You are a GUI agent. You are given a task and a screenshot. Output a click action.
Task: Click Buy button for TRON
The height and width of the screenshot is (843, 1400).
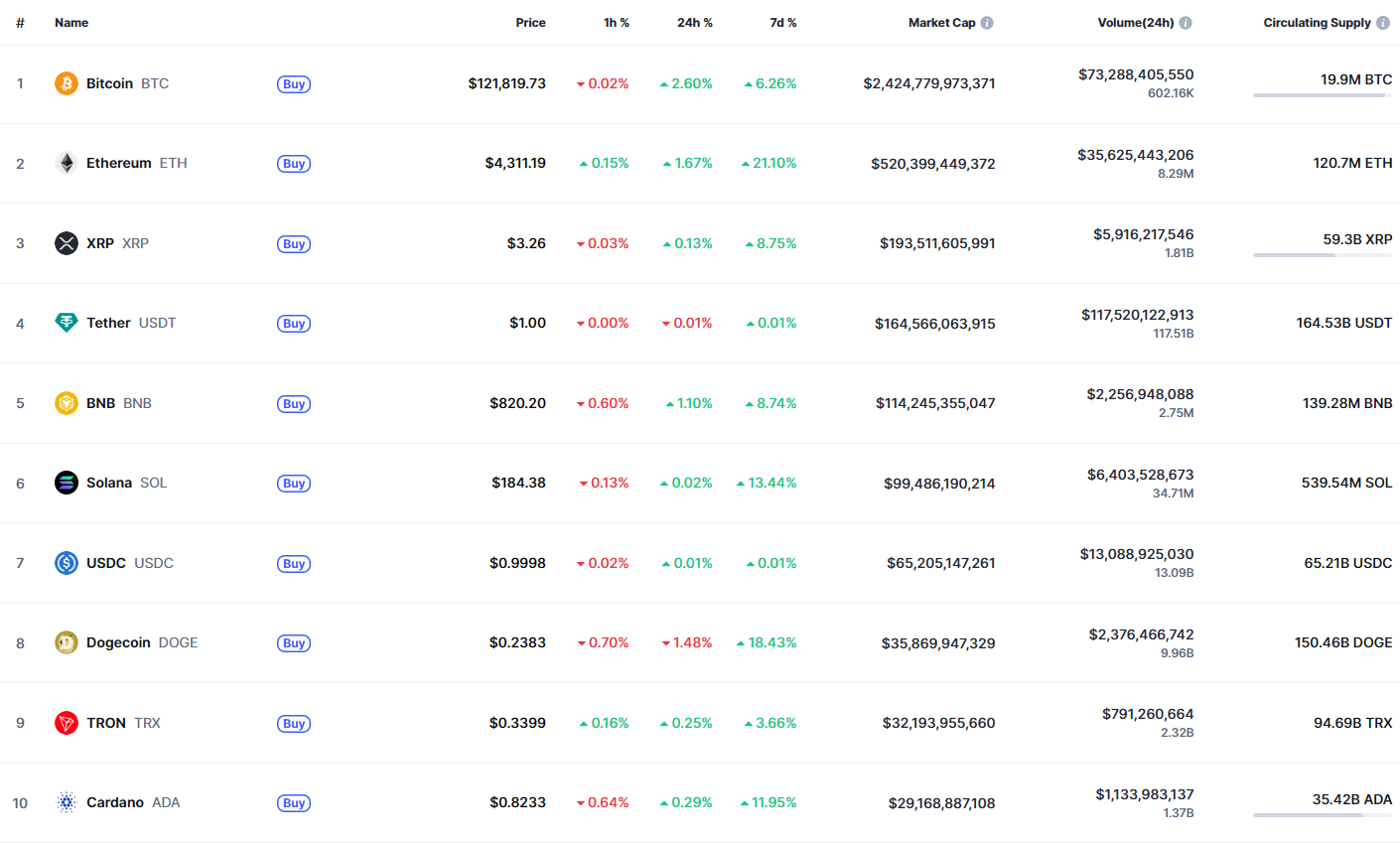[294, 724]
